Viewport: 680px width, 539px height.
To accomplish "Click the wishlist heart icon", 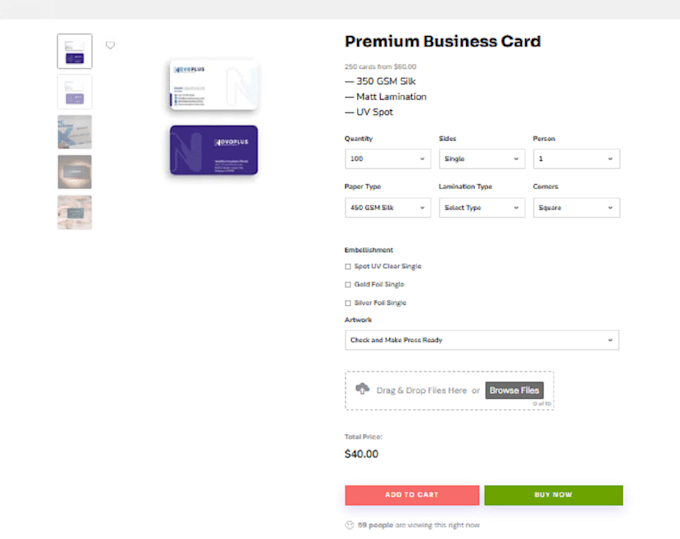I will pyautogui.click(x=110, y=45).
